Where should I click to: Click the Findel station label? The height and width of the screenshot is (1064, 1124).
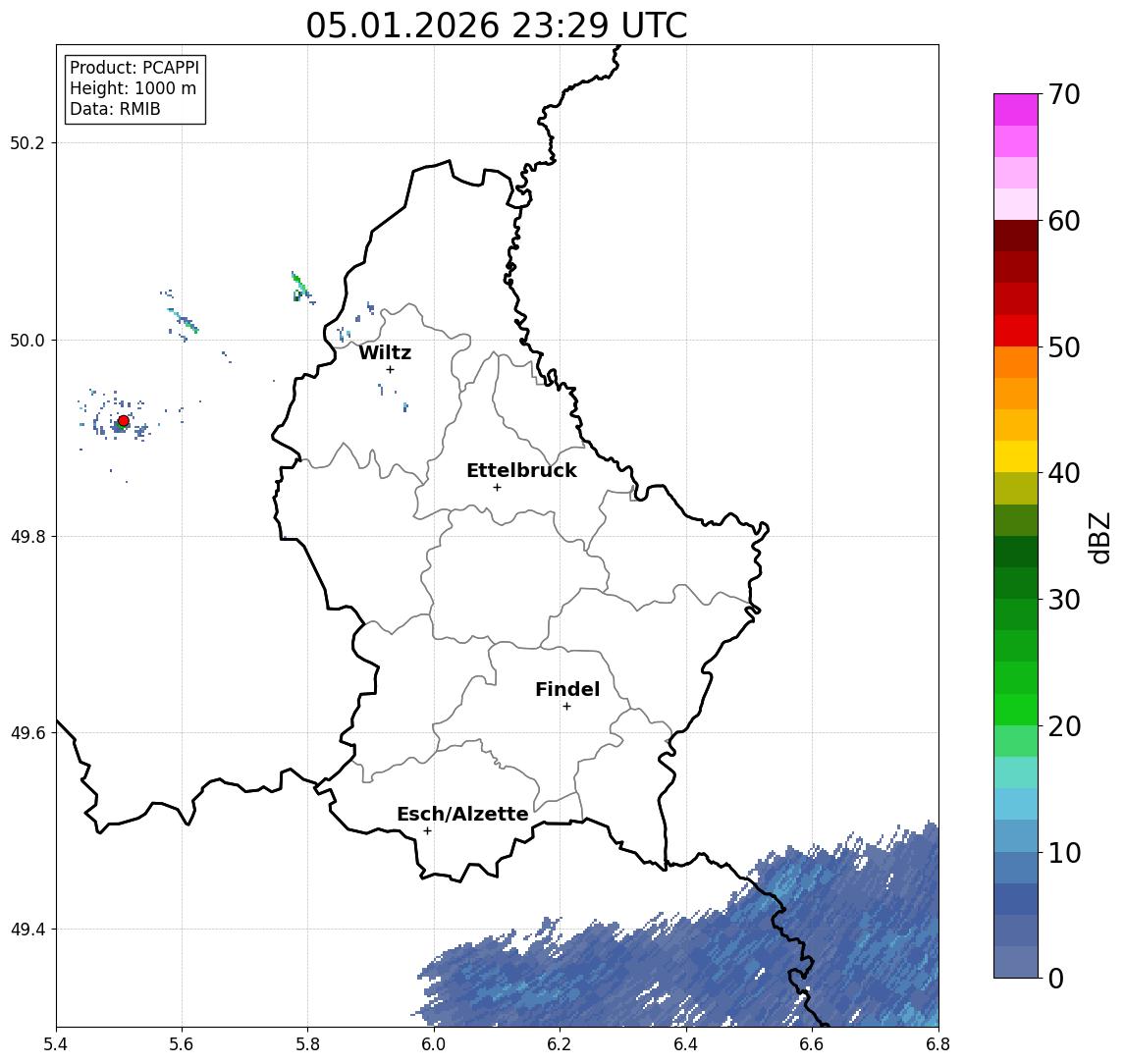567,689
